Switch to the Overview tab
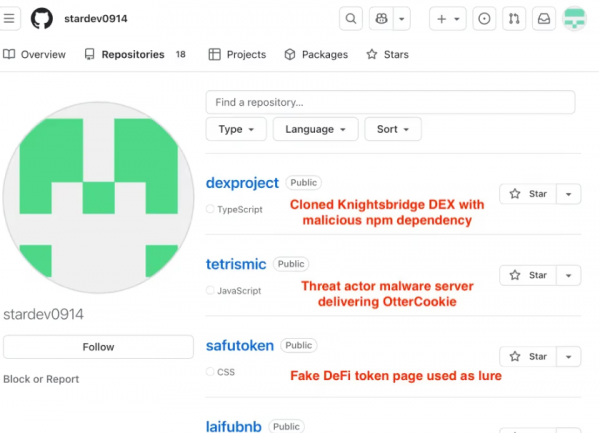The width and height of the screenshot is (600, 433). click(35, 55)
